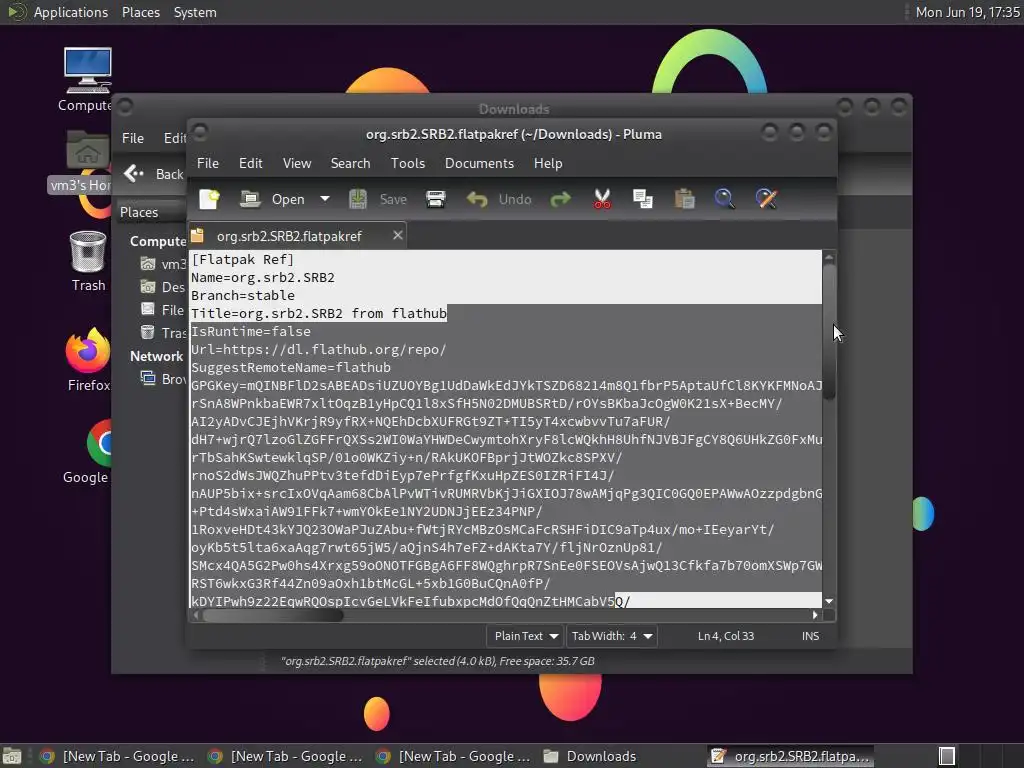The image size is (1024, 768).
Task: Select the org.srb2.SRB2.flatpakref document tab
Action: coord(289,236)
